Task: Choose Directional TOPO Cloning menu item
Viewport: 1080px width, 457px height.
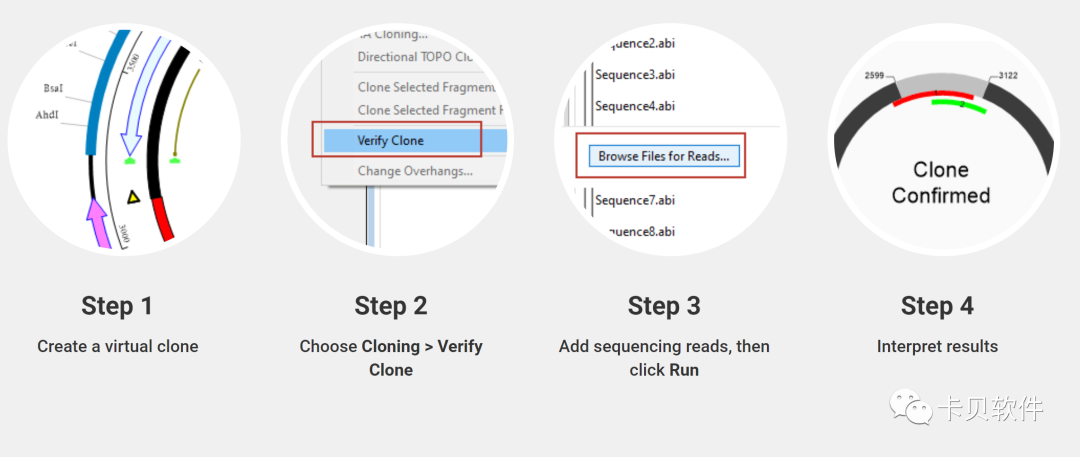Action: pos(415,57)
